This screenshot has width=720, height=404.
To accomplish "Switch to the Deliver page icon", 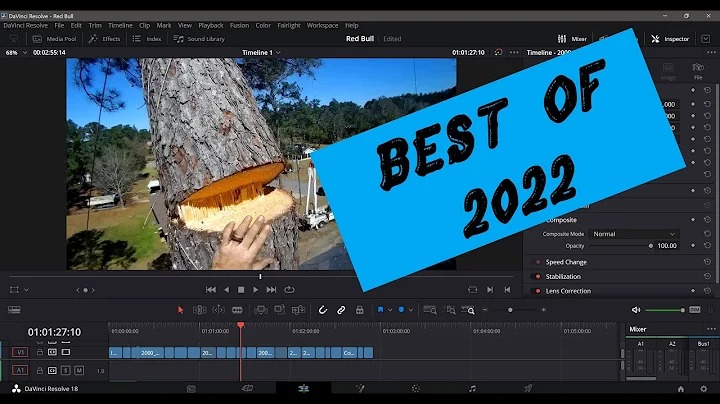I will coord(528,389).
